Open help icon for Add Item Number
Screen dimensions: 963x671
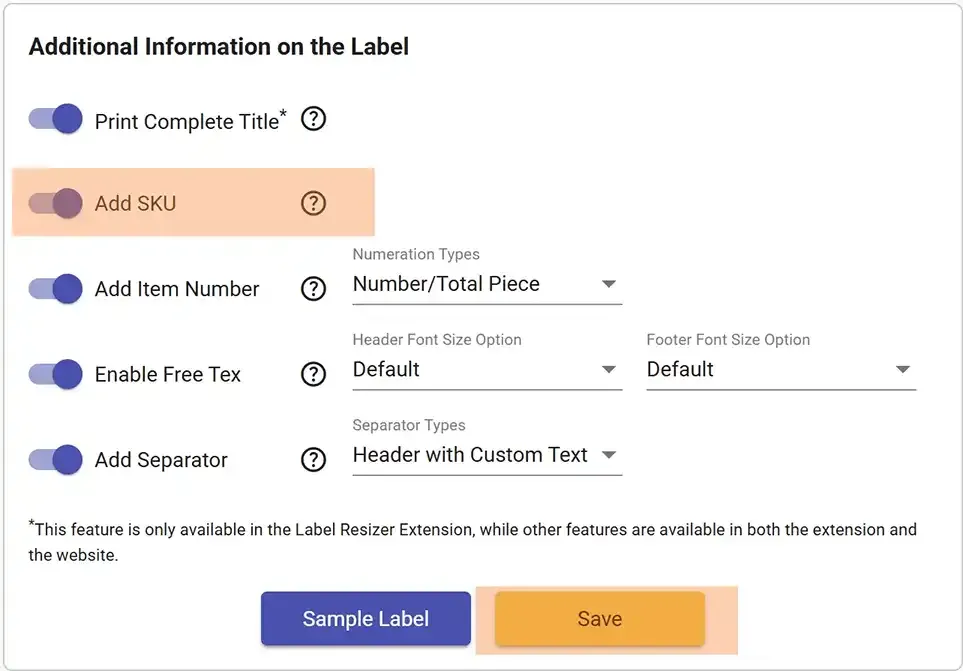[x=313, y=289]
